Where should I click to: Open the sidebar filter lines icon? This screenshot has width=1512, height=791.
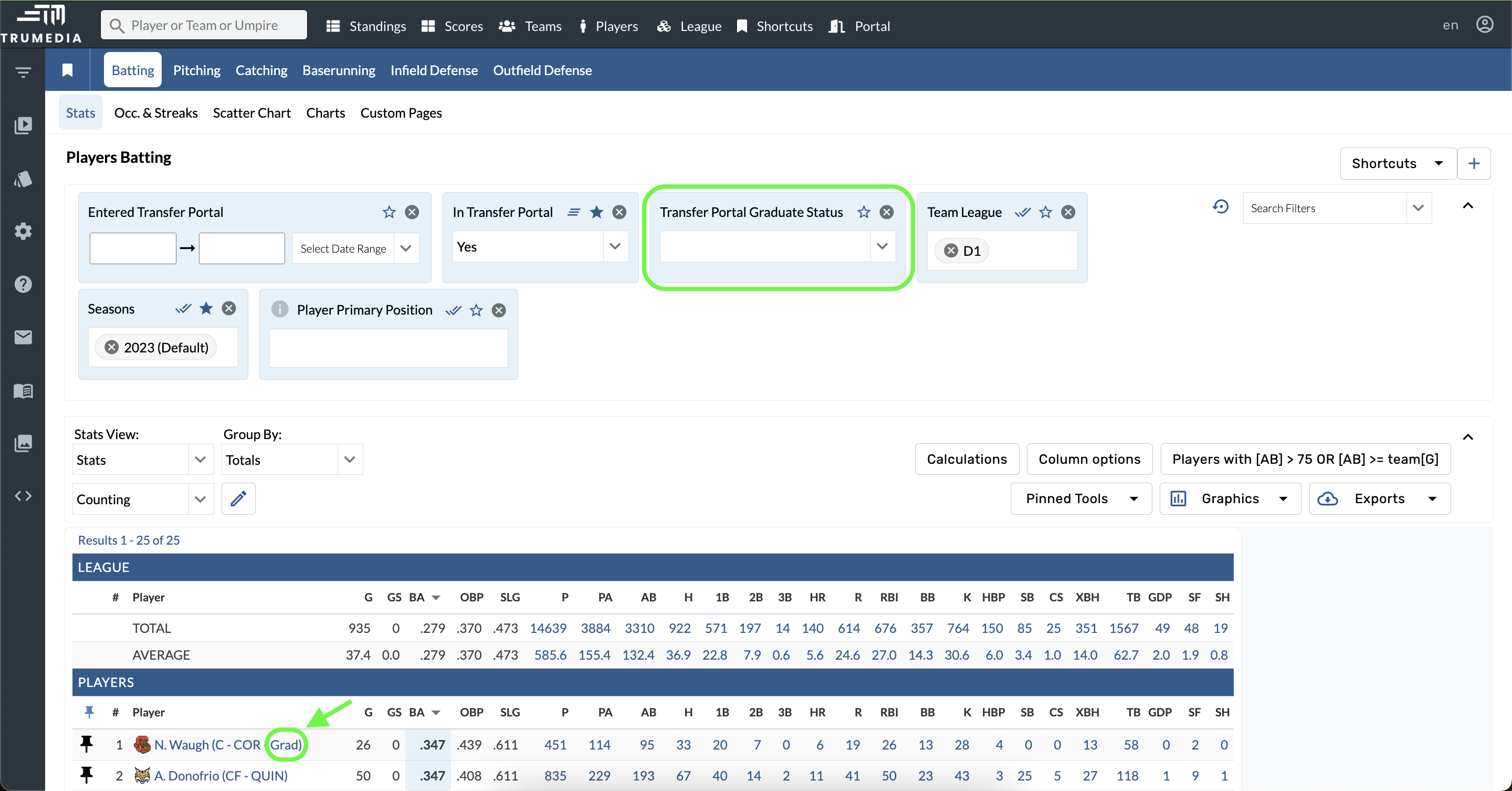[23, 72]
